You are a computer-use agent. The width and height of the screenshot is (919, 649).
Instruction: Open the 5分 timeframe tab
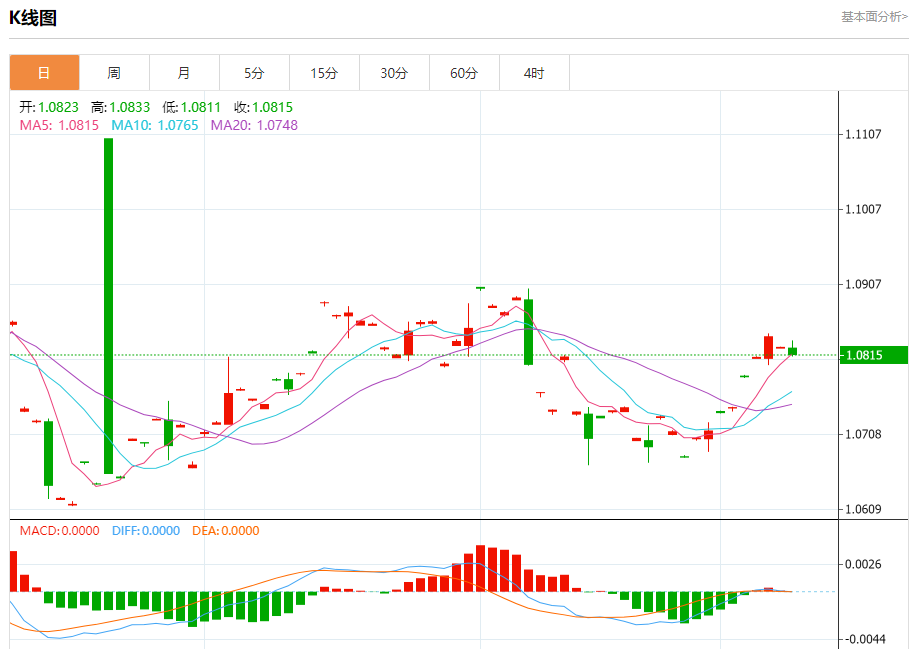click(x=254, y=73)
